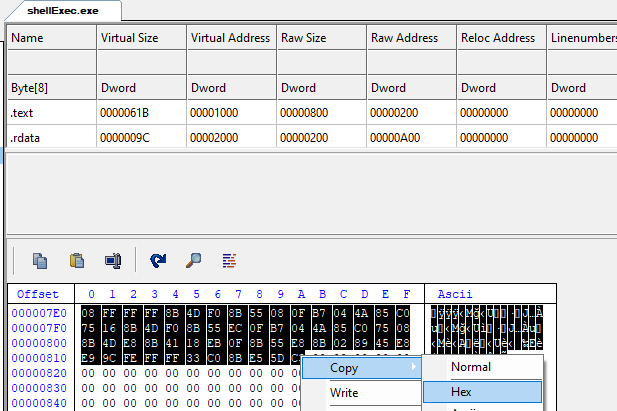Image resolution: width=617 pixels, height=411 pixels.
Task: Click .text Raw Size 00000800
Action: coord(321,113)
